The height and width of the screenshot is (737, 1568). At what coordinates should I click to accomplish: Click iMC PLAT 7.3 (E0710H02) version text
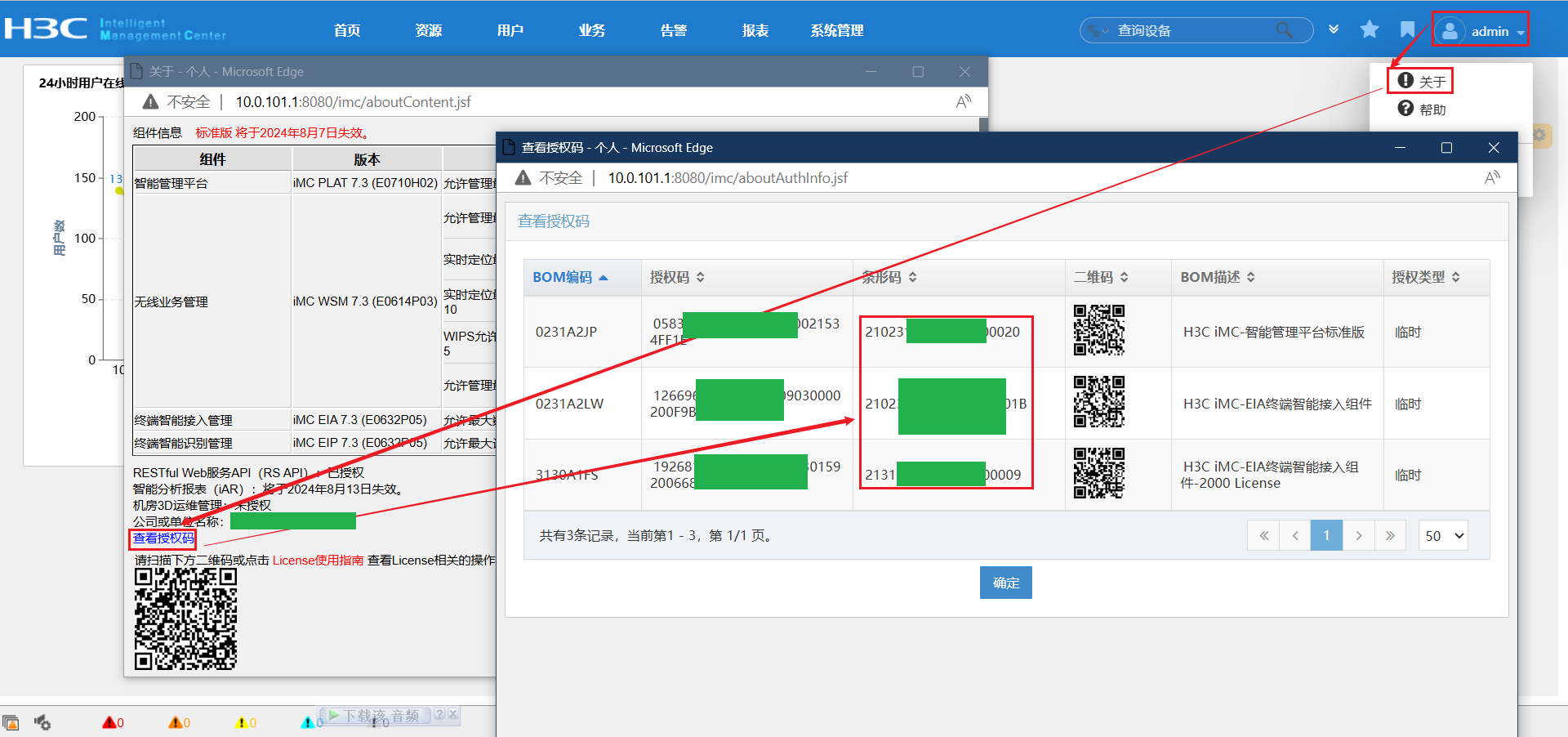365,183
